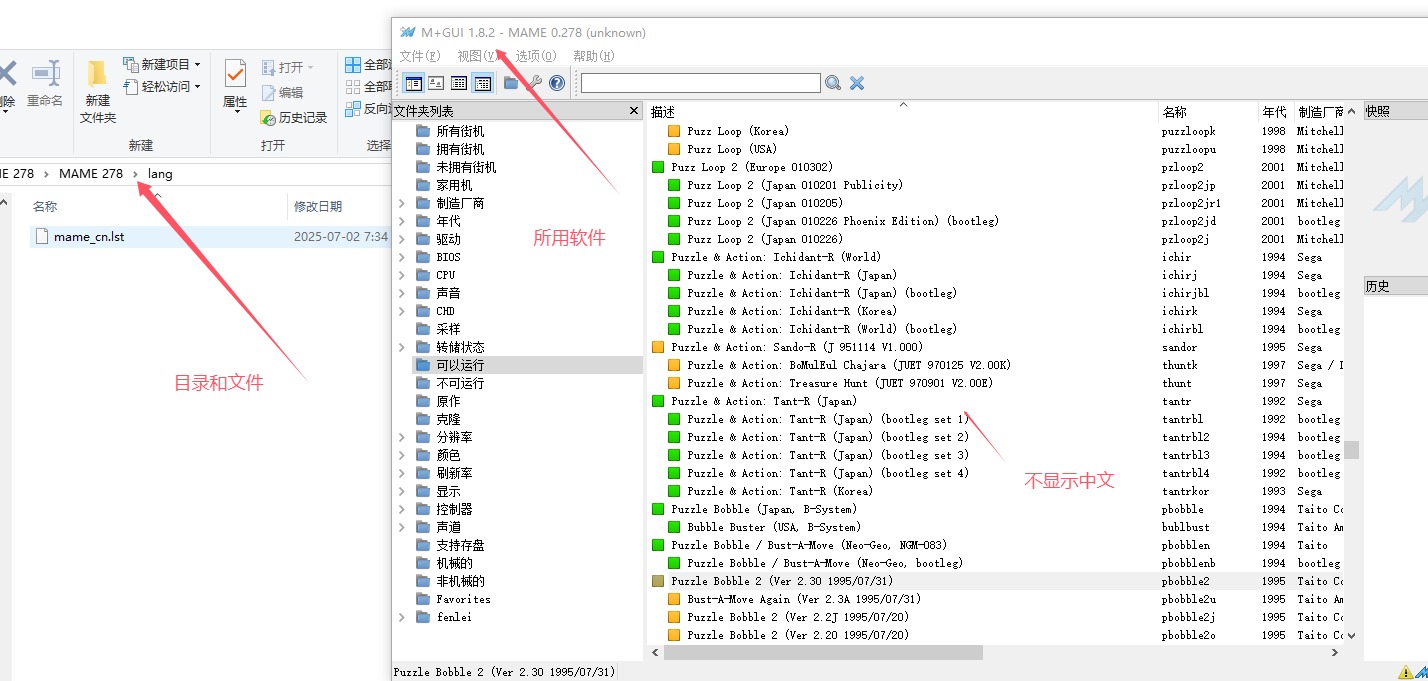Image resolution: width=1428 pixels, height=681 pixels.
Task: Expand the 驱动 folder node
Action: 402,239
